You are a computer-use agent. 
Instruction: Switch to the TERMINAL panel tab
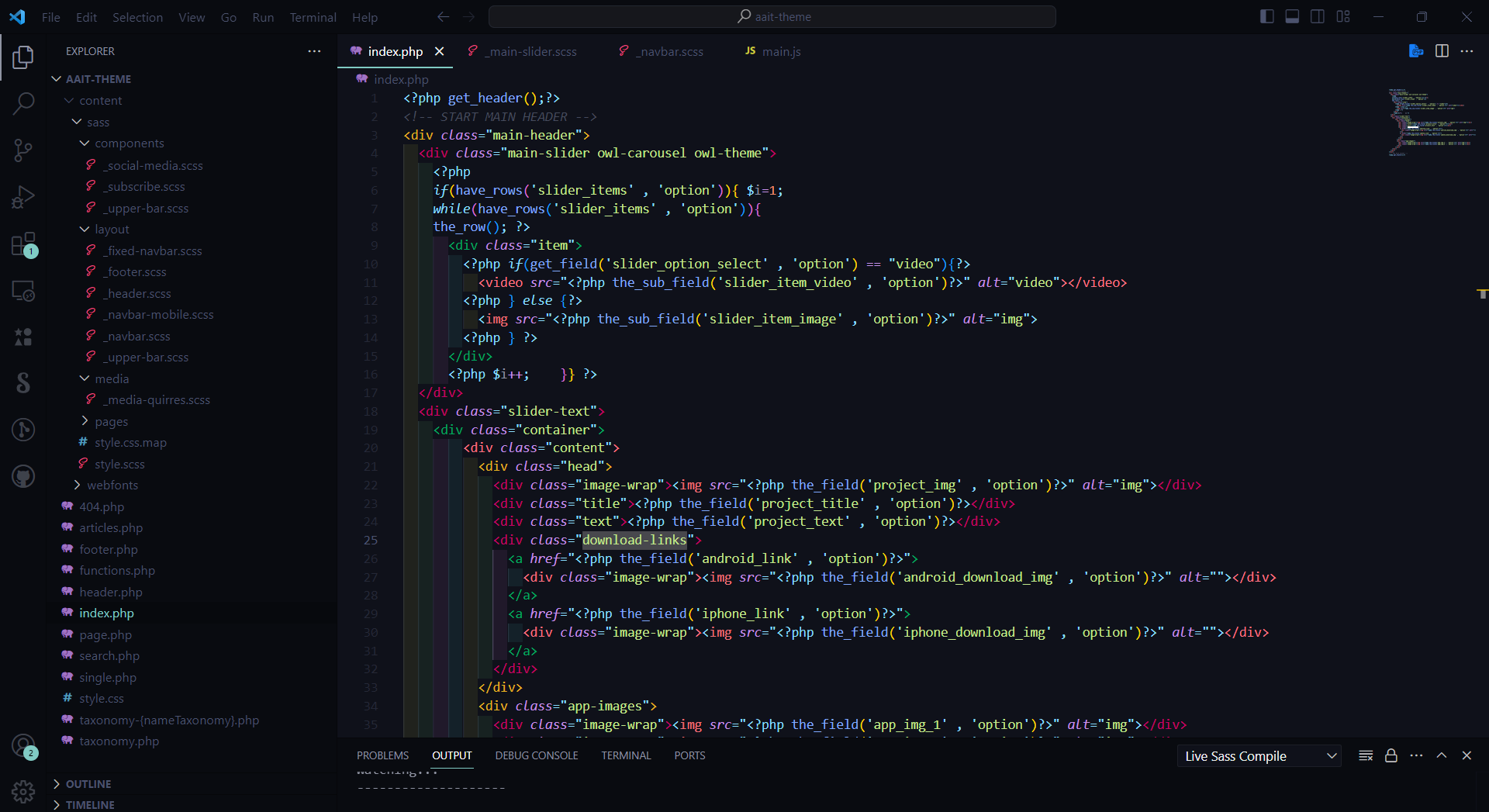pyautogui.click(x=626, y=755)
